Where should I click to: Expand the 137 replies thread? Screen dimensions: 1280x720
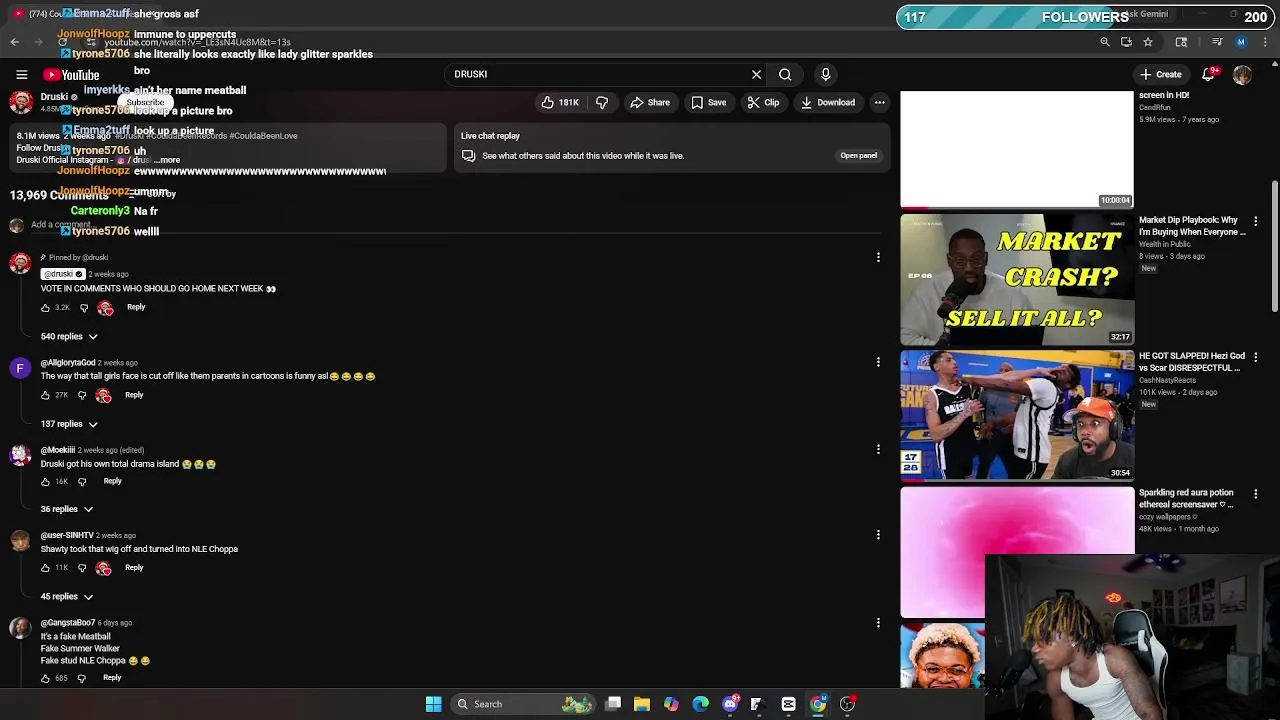click(69, 424)
